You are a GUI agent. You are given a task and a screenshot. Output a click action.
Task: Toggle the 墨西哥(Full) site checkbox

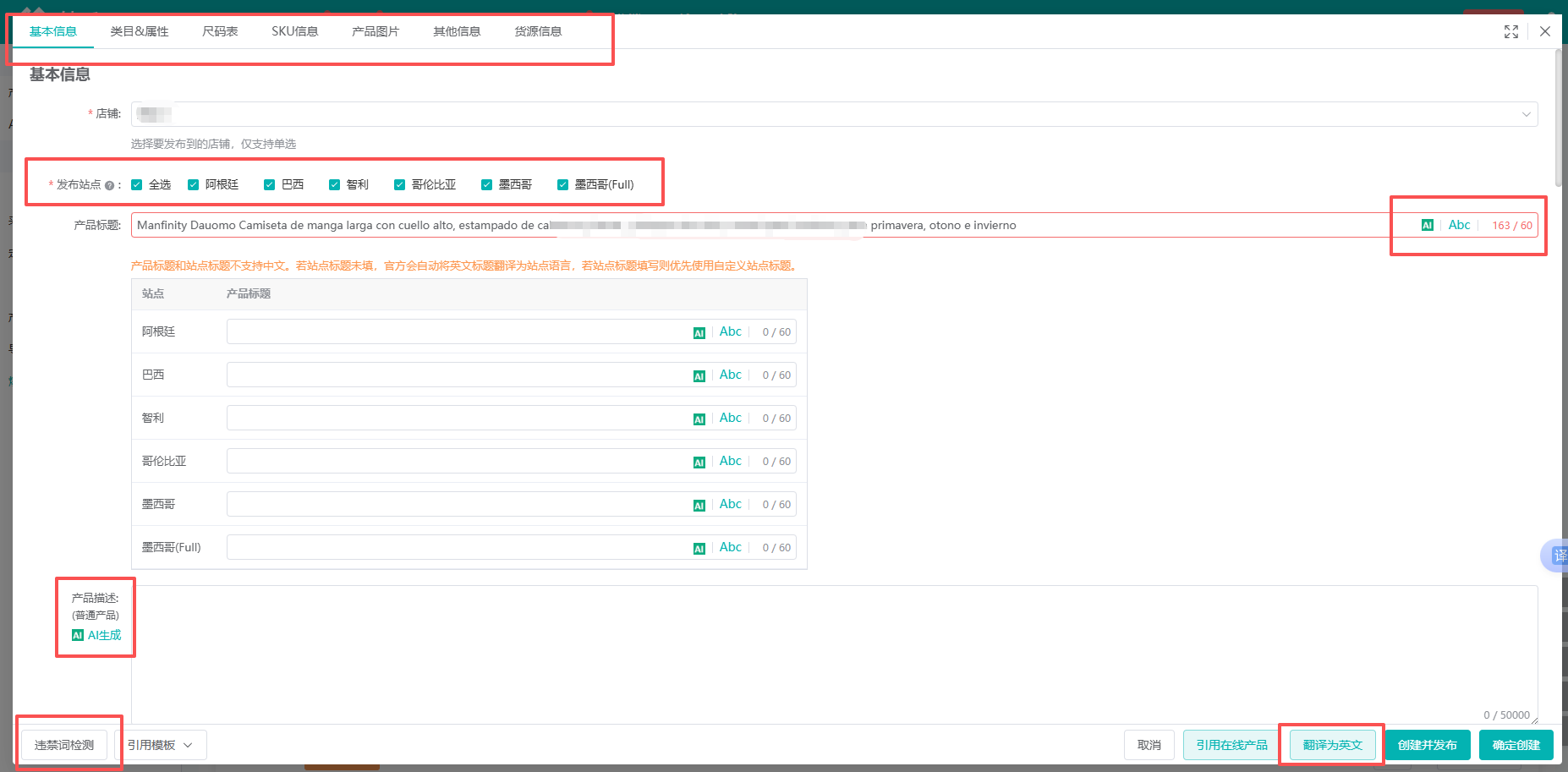(x=562, y=184)
